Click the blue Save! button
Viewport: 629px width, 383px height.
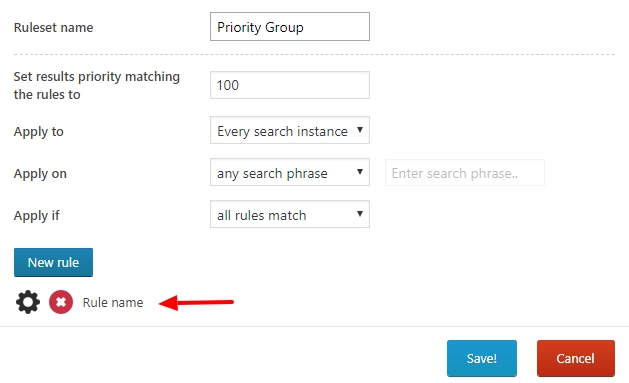(x=482, y=358)
